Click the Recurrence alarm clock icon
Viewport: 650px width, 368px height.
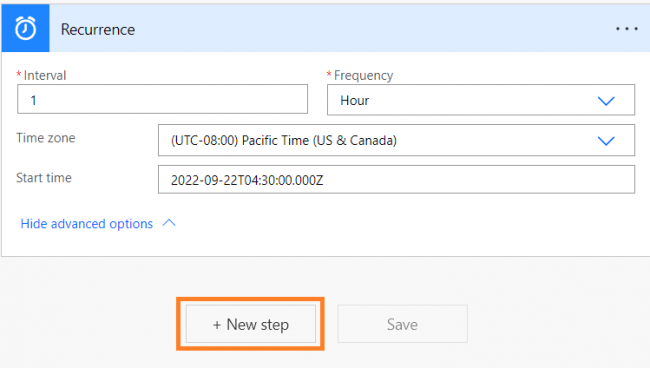(x=25, y=28)
